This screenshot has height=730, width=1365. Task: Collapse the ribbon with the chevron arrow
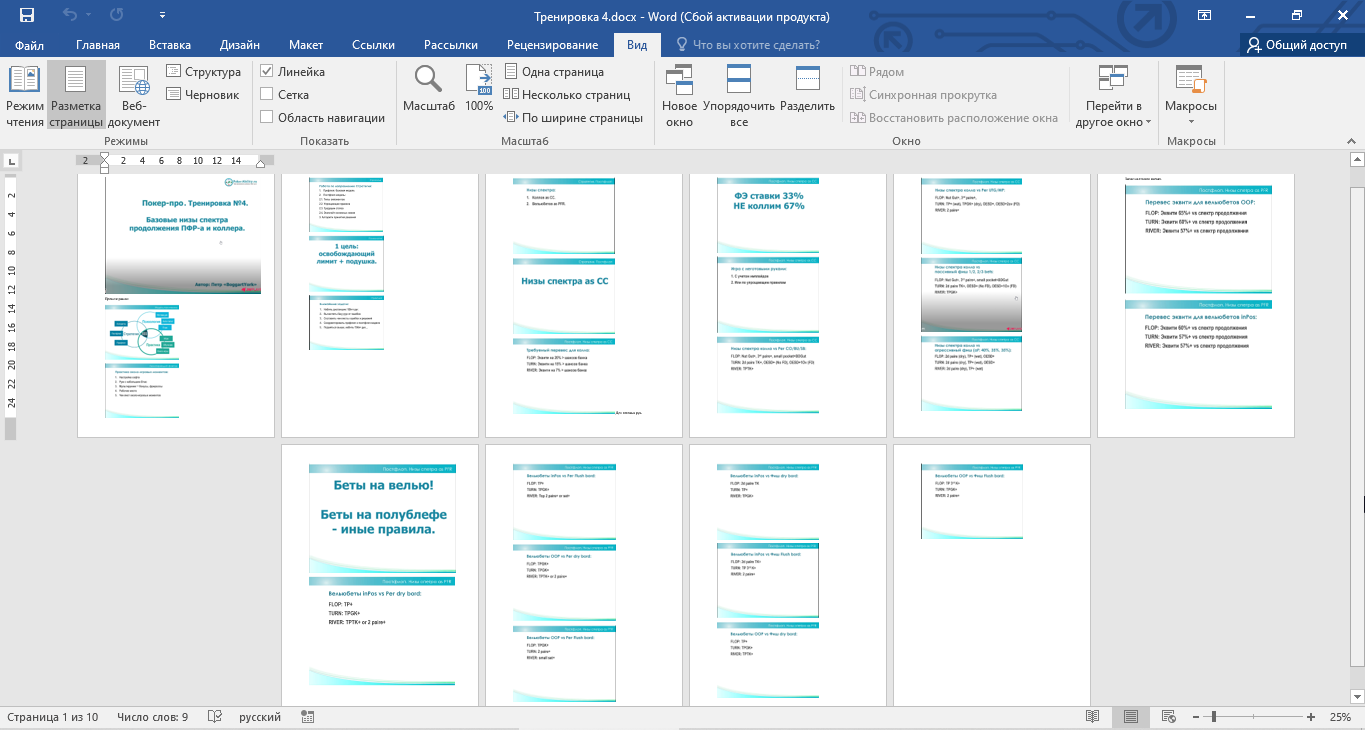1350,142
